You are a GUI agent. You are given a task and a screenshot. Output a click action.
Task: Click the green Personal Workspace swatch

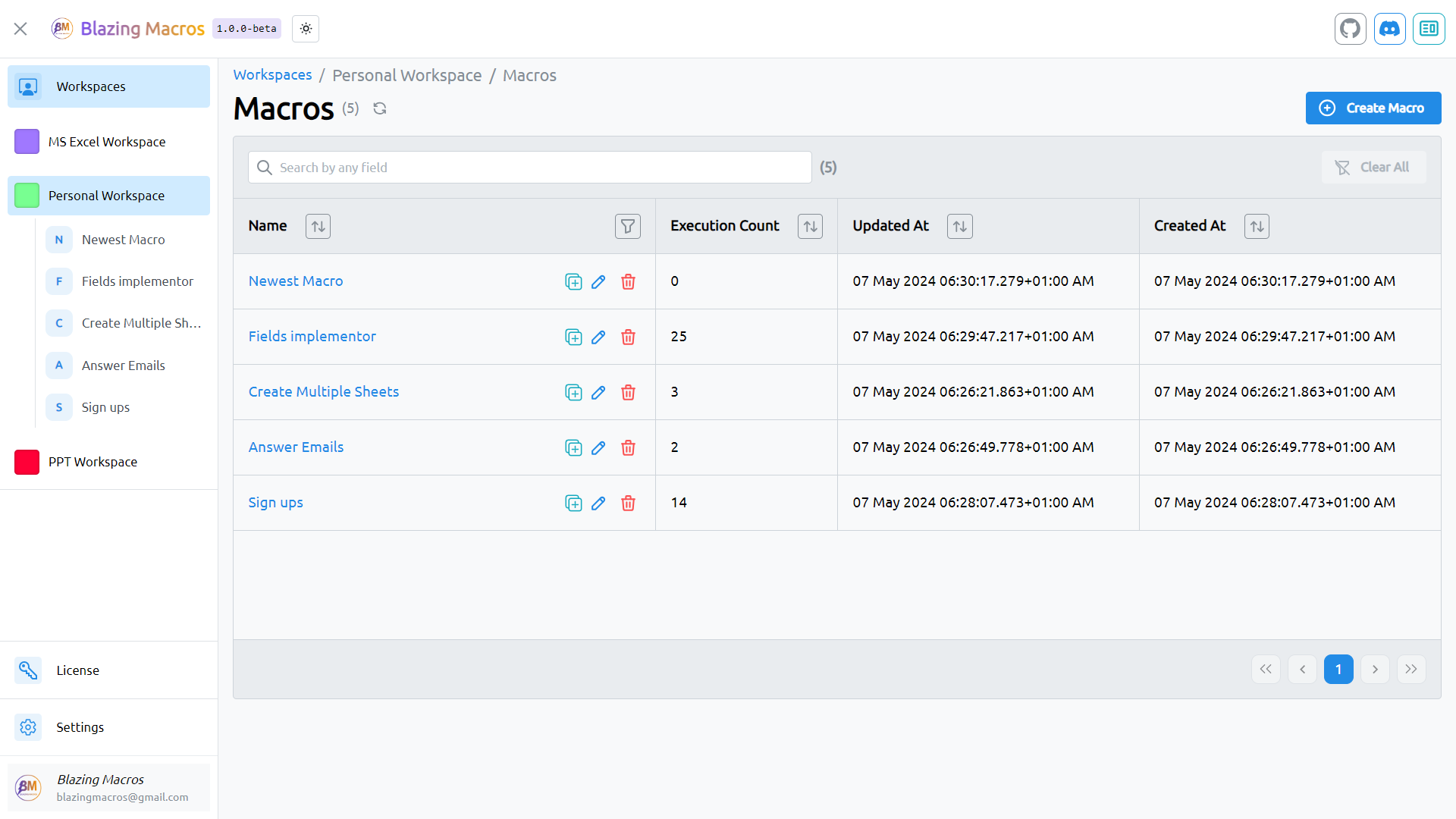(x=27, y=196)
